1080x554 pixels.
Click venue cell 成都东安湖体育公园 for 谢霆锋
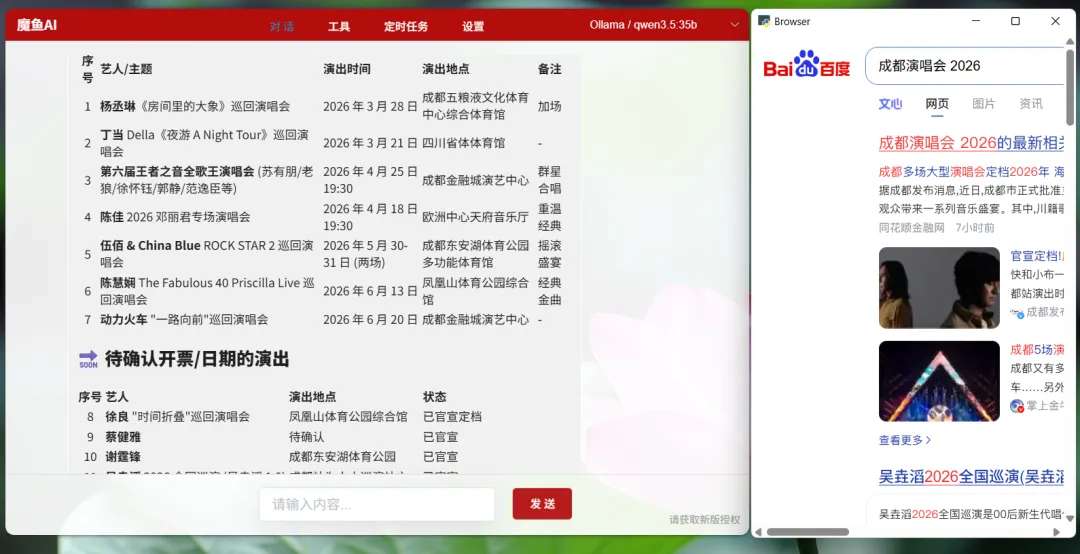pyautogui.click(x=342, y=456)
